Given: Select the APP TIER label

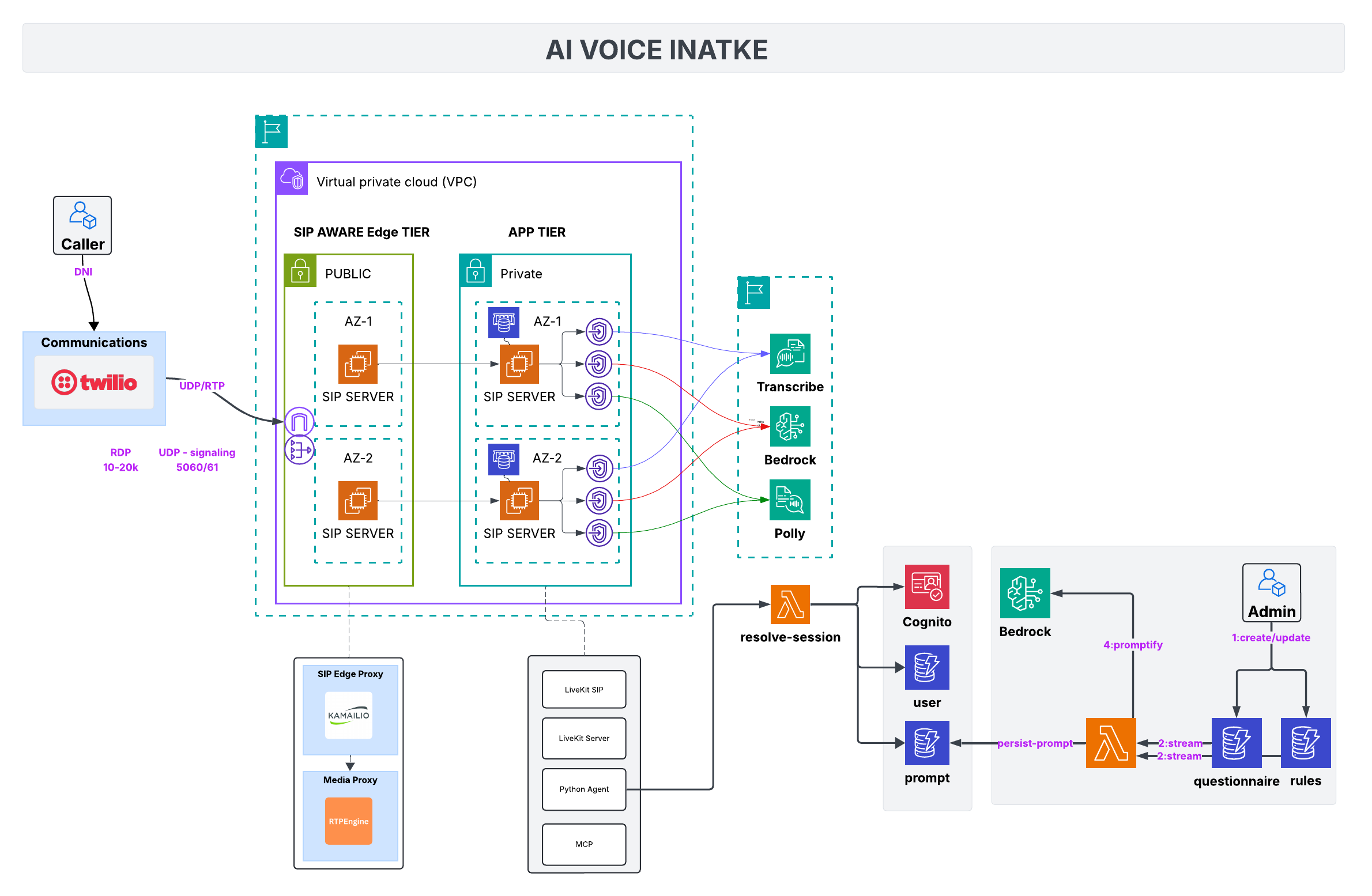Looking at the screenshot, I should [537, 232].
